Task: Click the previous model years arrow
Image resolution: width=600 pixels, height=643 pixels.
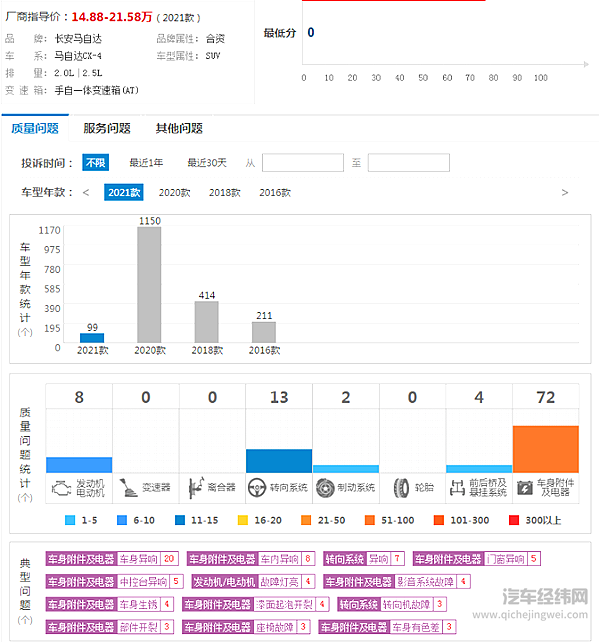Action: tap(86, 192)
